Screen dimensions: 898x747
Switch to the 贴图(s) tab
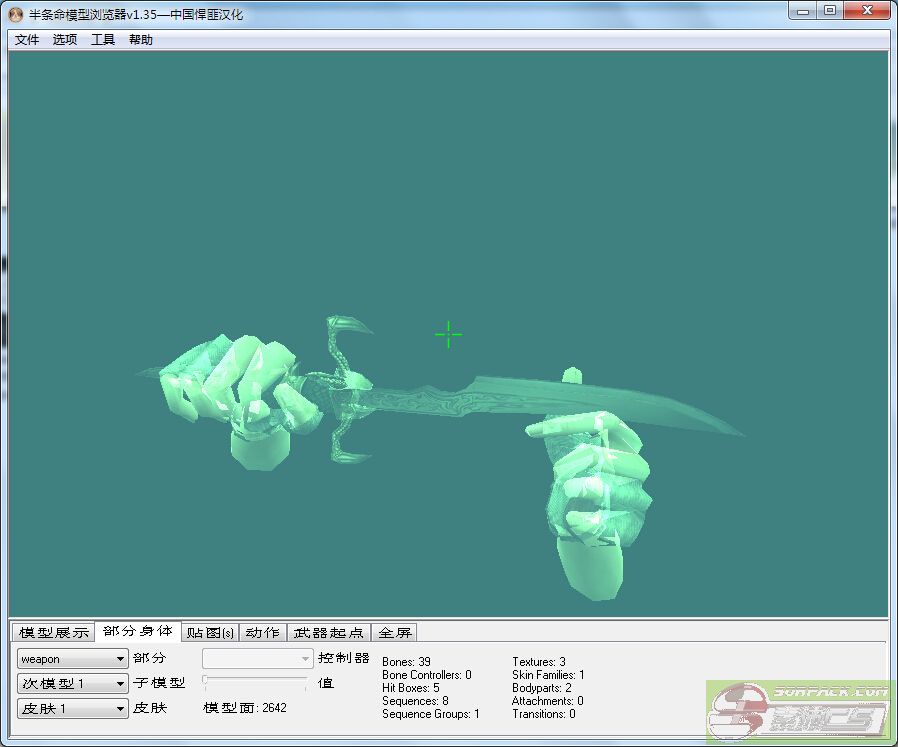[x=210, y=633]
